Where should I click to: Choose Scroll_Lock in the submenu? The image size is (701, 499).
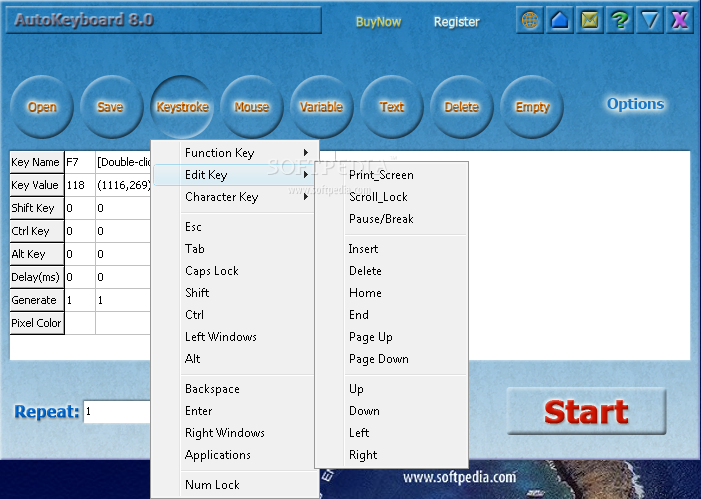pos(392,197)
